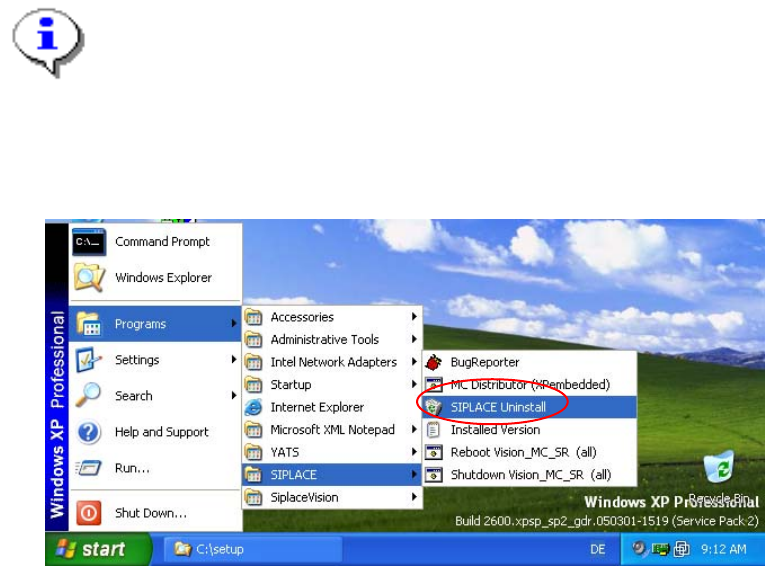The width and height of the screenshot is (765, 566).
Task: Click the Reboot Vision_MC_SR icon
Action: [x=434, y=452]
